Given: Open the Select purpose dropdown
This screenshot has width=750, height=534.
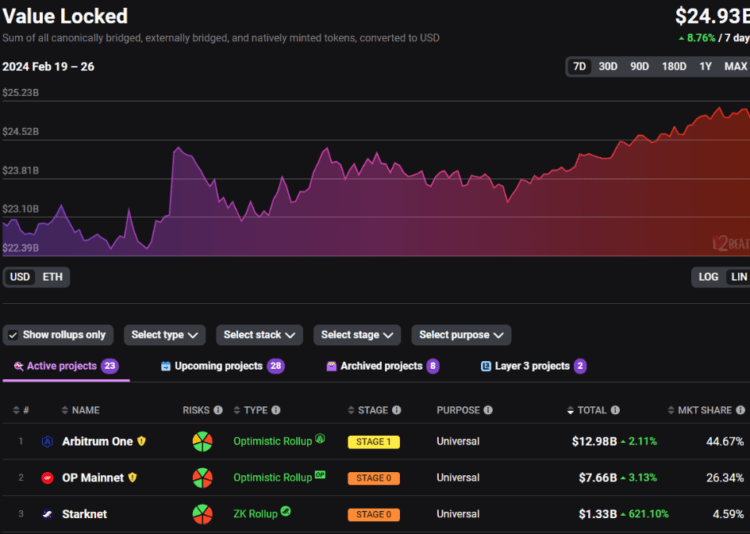Looking at the screenshot, I should coord(461,335).
